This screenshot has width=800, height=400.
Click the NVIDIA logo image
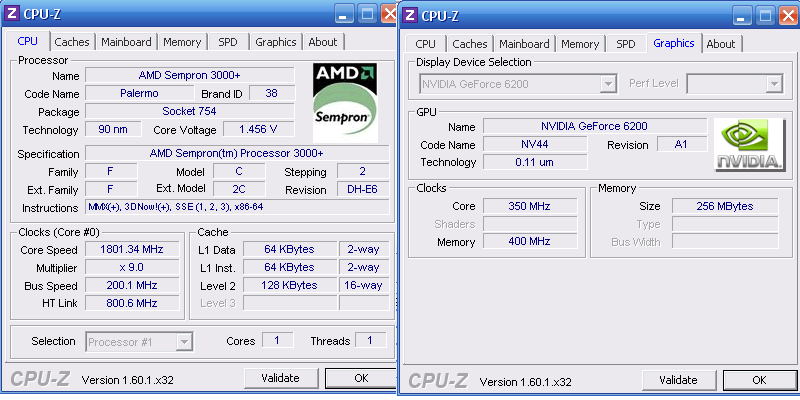749,144
